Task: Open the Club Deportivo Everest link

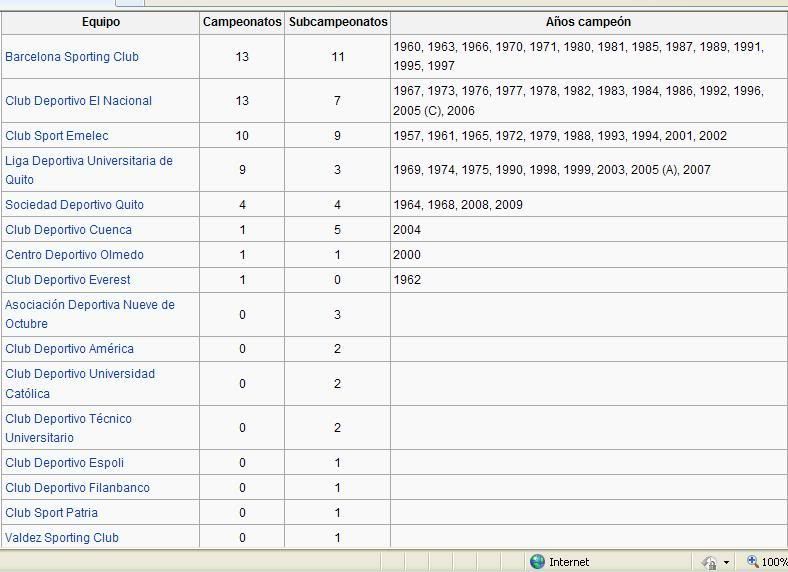Action: tap(68, 280)
